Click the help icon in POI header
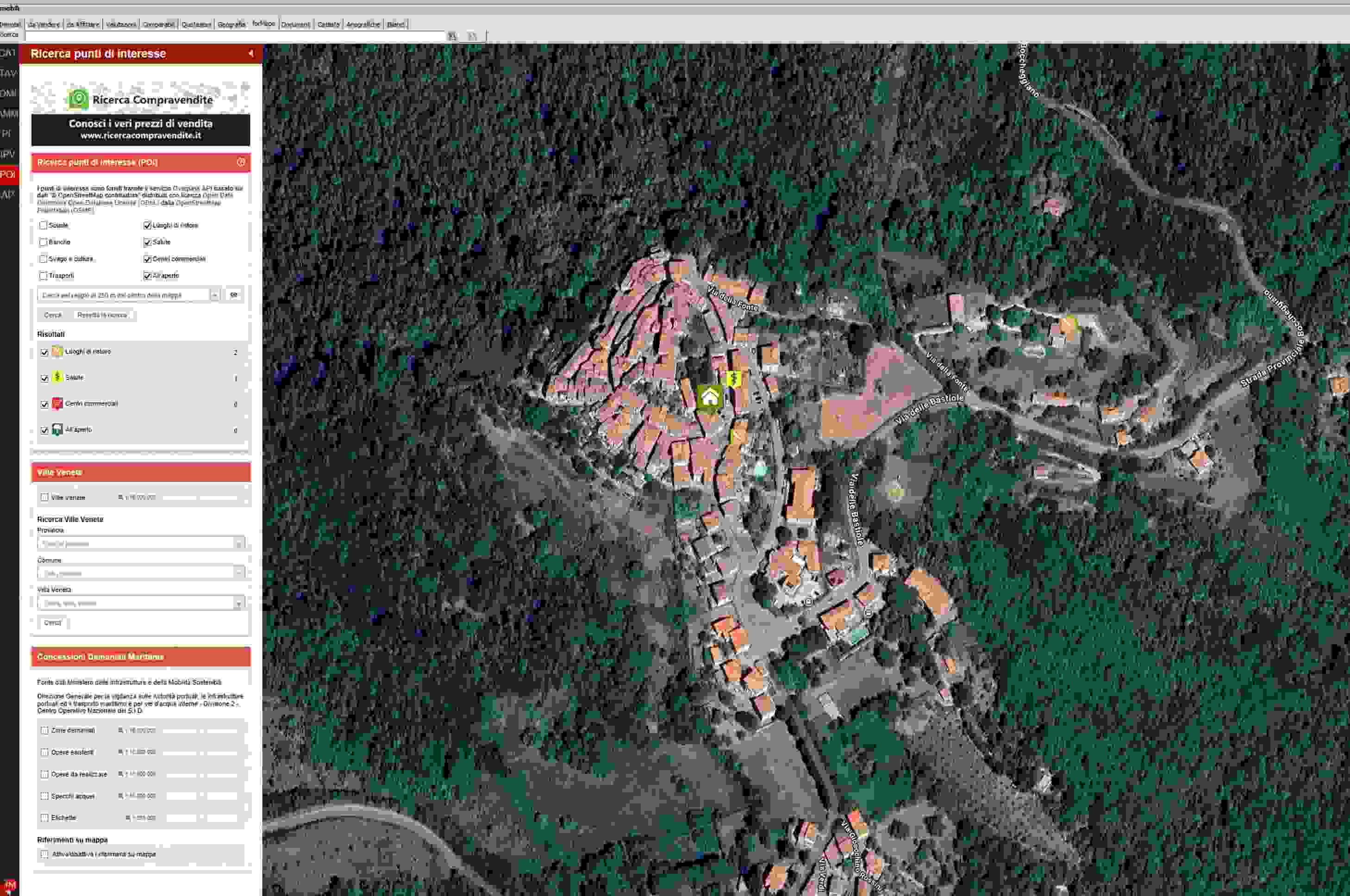 point(241,162)
